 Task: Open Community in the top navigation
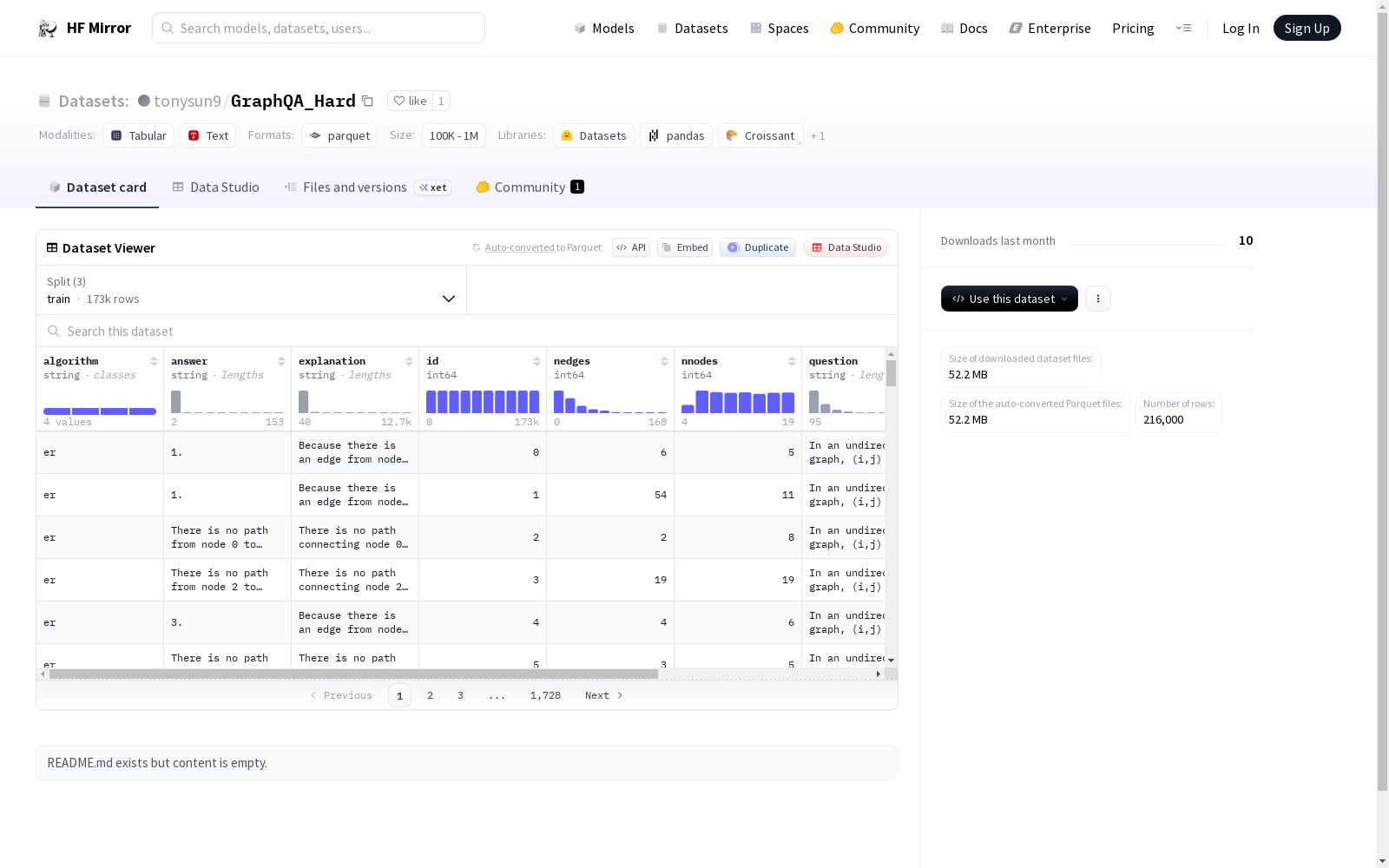(875, 29)
